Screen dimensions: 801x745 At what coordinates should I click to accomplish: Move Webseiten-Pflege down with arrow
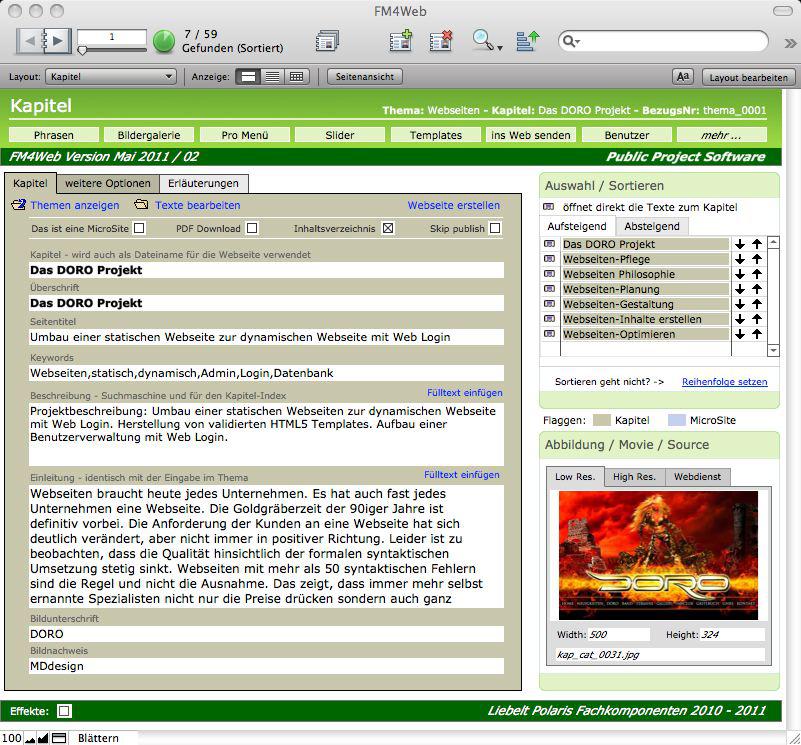740,259
